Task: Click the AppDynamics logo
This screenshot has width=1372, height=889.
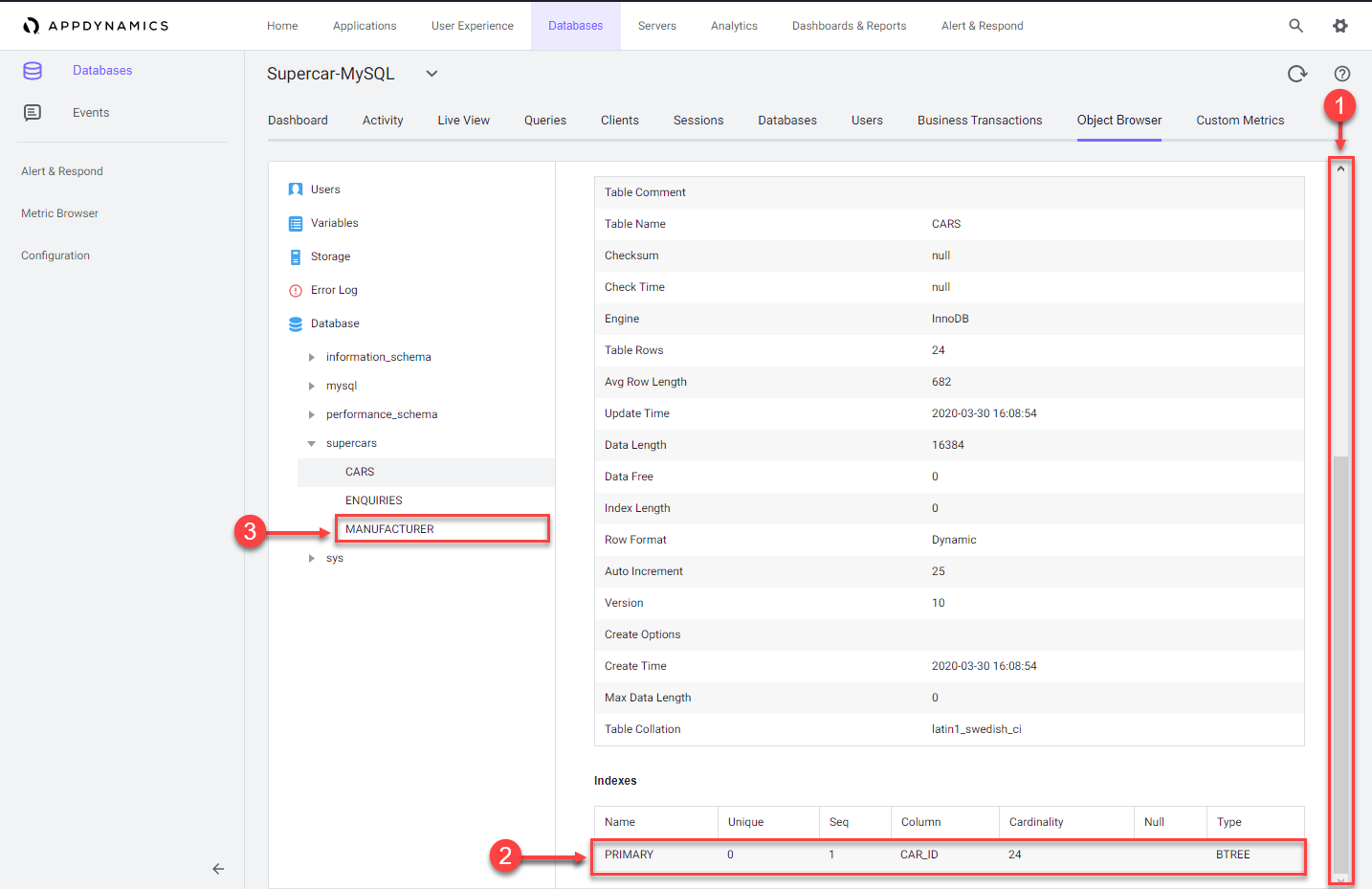Action: (x=96, y=26)
